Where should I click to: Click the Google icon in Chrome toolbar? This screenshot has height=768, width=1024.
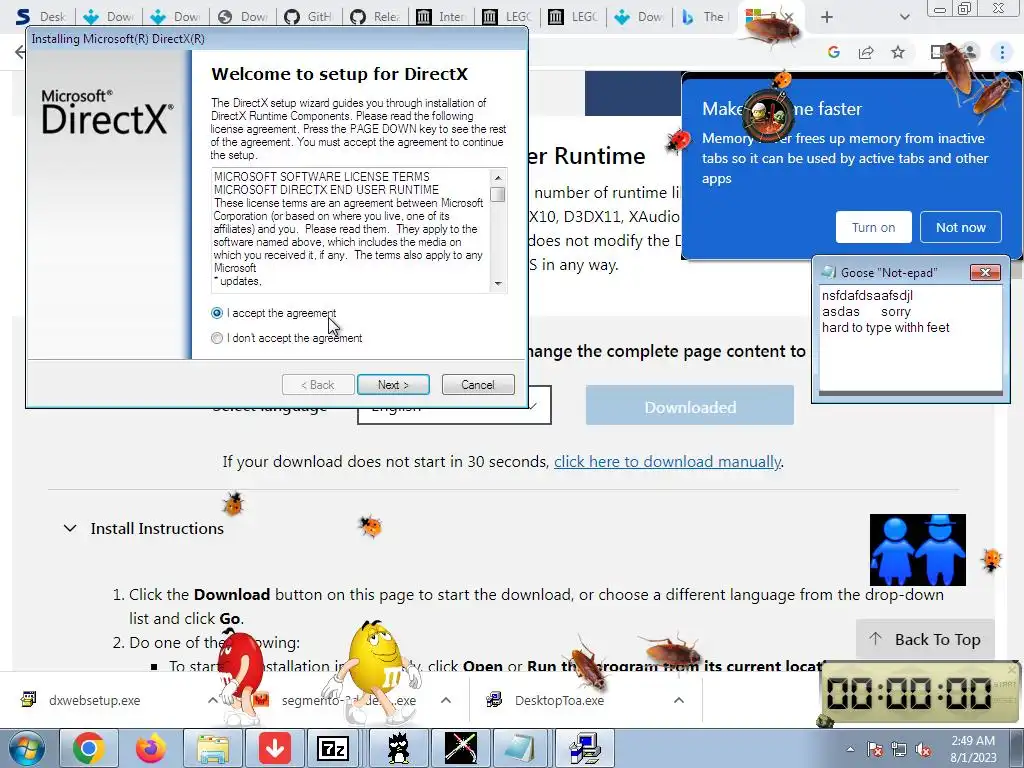[833, 52]
